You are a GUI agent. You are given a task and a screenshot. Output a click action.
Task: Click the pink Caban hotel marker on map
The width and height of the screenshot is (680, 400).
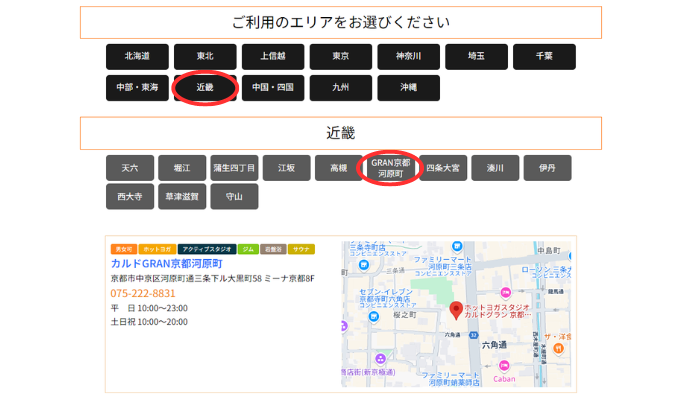pos(503,366)
